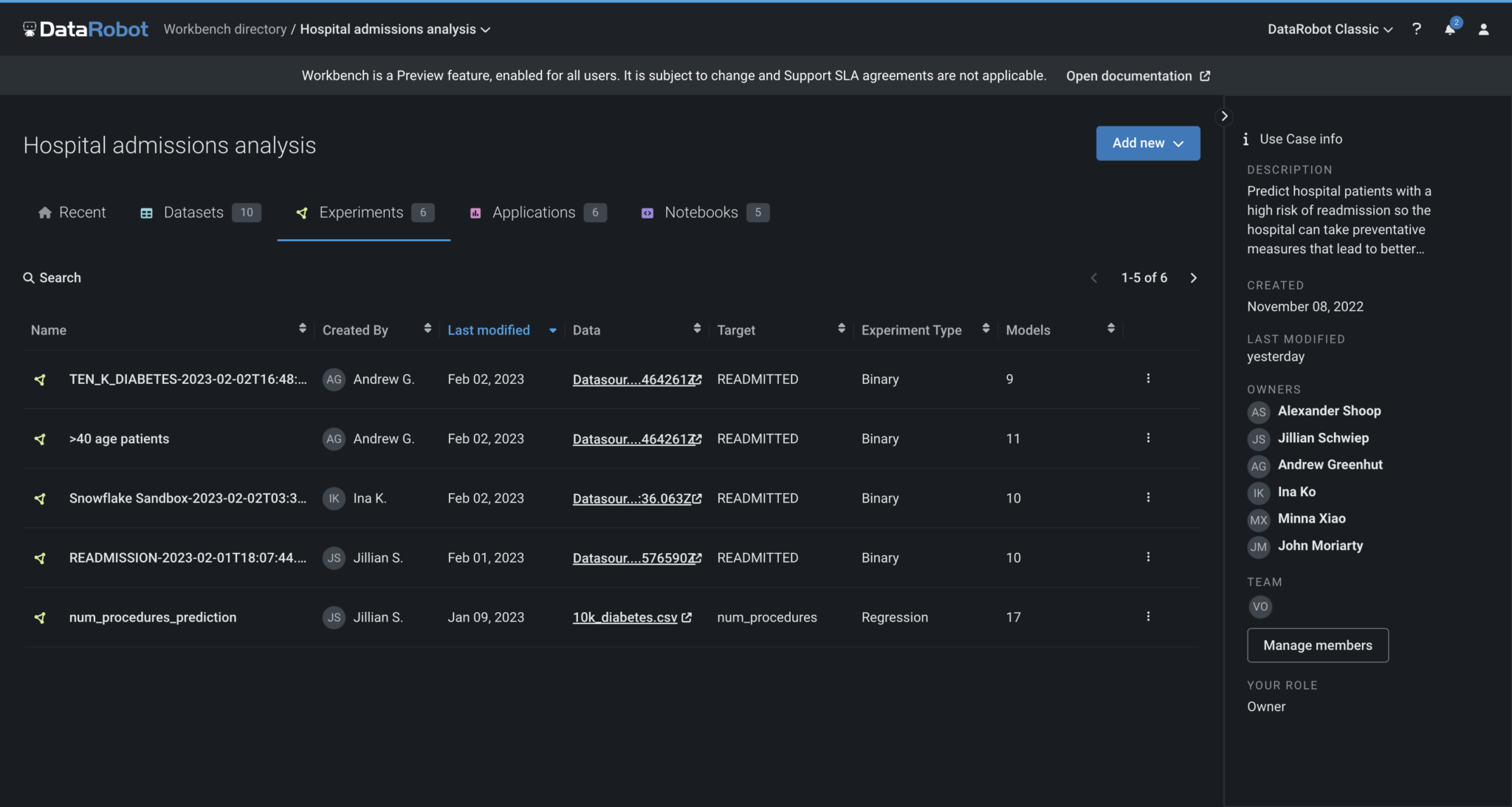1512x807 pixels.
Task: Open documentation link in banner
Action: click(x=1138, y=76)
